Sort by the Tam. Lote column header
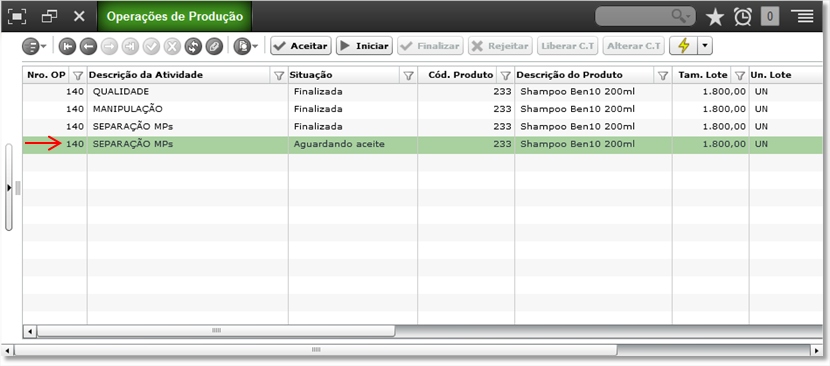 click(x=703, y=75)
